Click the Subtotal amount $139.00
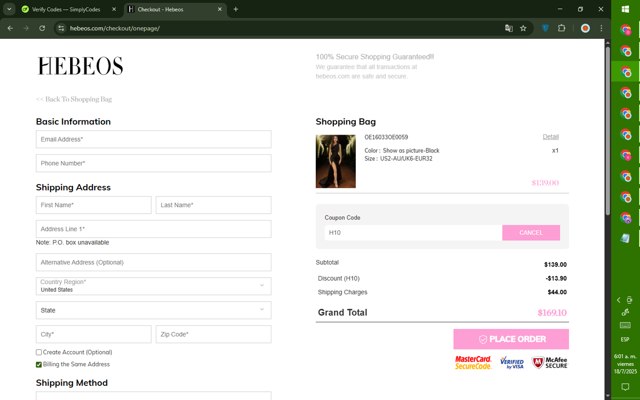Screen dimensions: 640x400 click(x=556, y=264)
